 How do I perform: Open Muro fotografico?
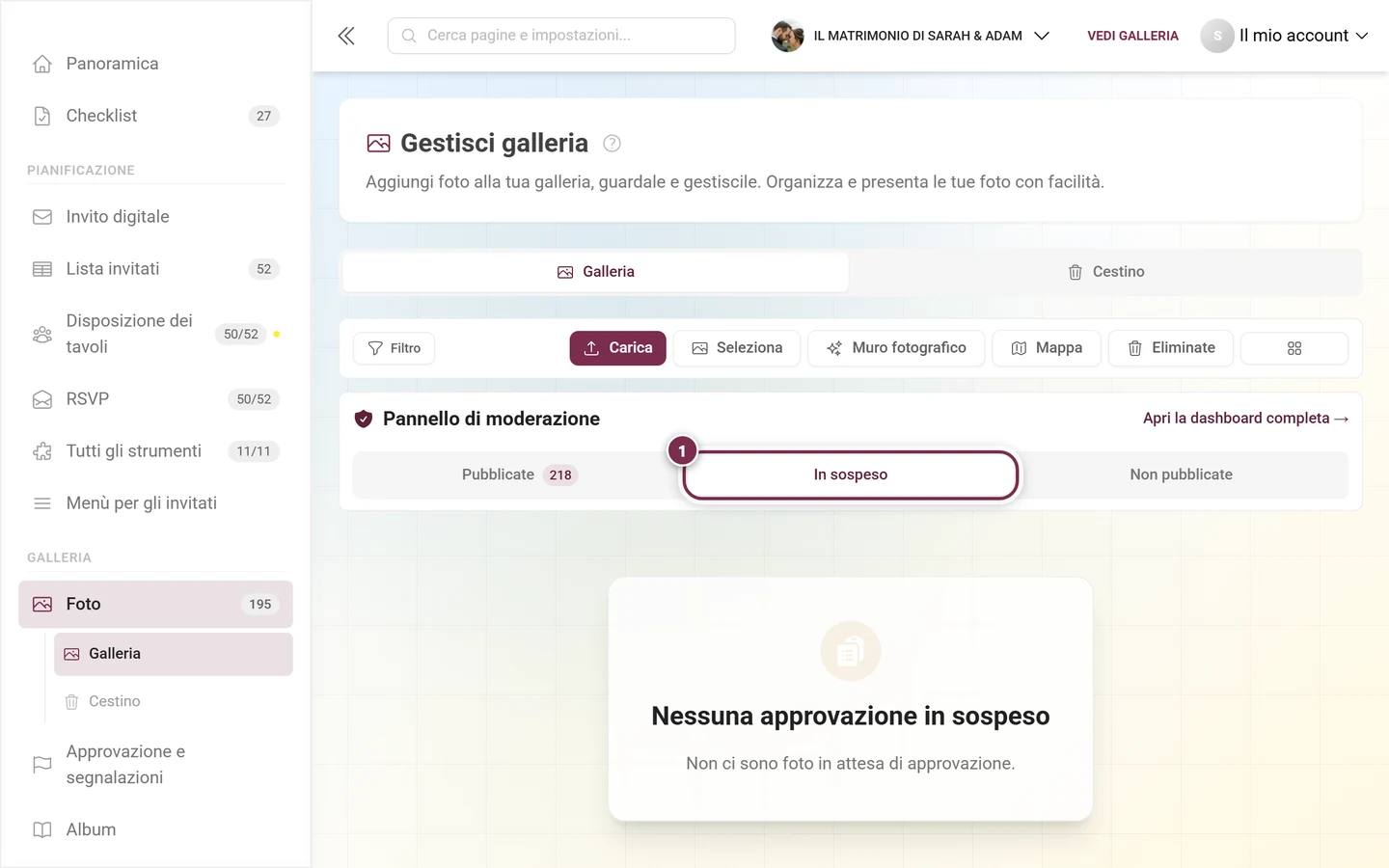[896, 348]
